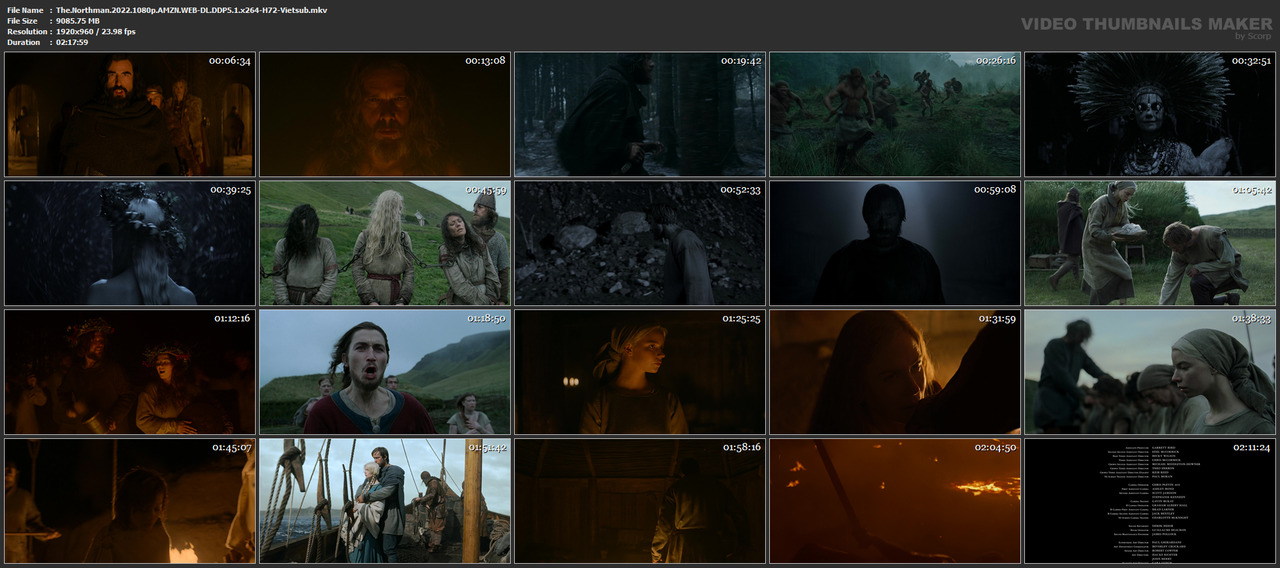Open the headscarf woman thumbnail at 01:38:33
This screenshot has width=1280, height=568.
(x=1150, y=372)
